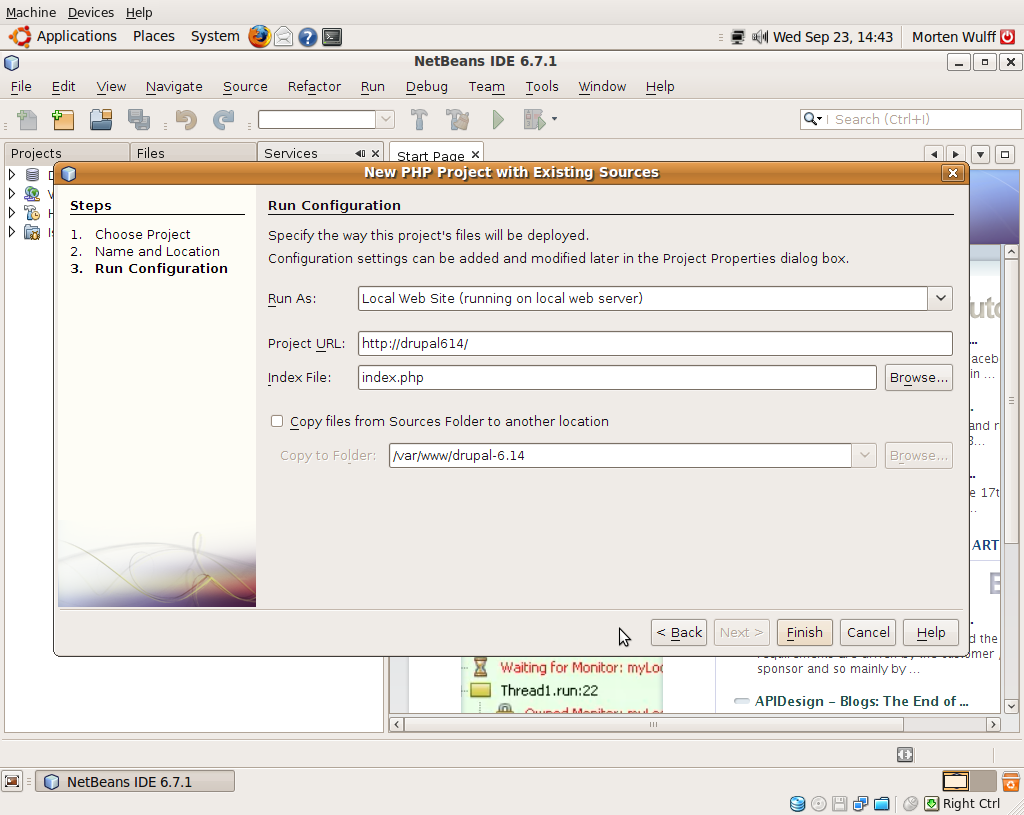This screenshot has height=815, width=1024.
Task: Click the Save All toolbar icon
Action: (139, 120)
